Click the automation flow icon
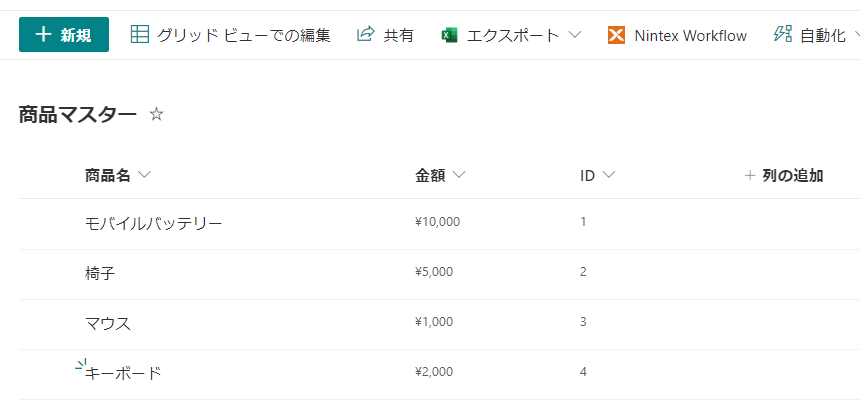The width and height of the screenshot is (860, 413). [x=783, y=35]
